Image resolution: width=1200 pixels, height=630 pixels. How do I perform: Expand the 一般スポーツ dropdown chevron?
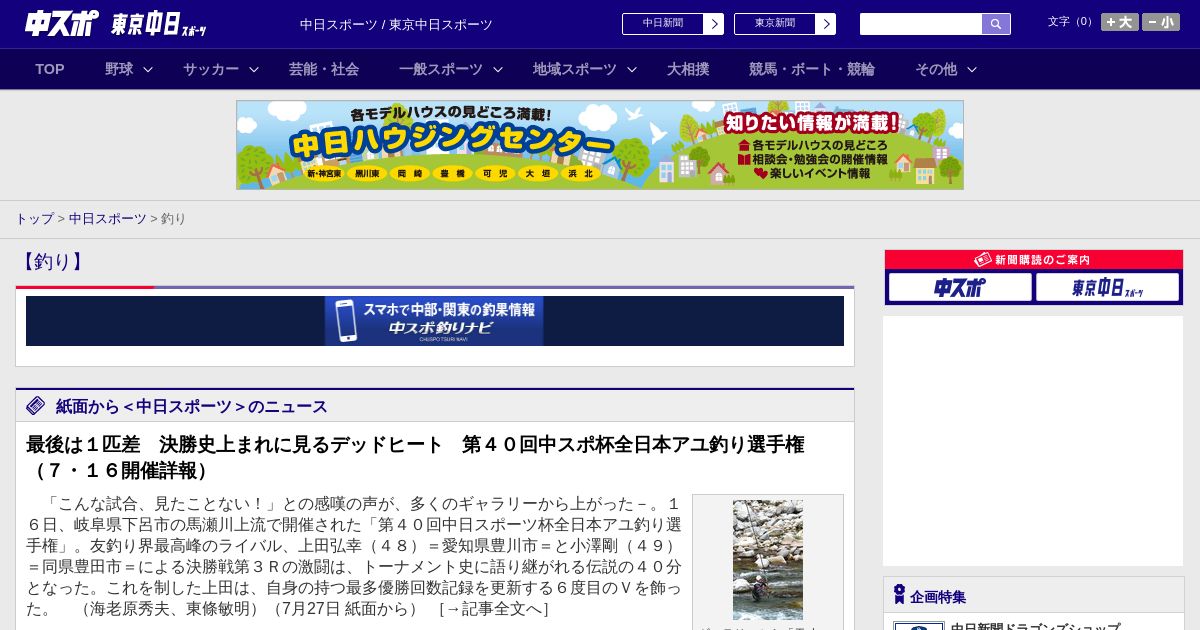(498, 69)
